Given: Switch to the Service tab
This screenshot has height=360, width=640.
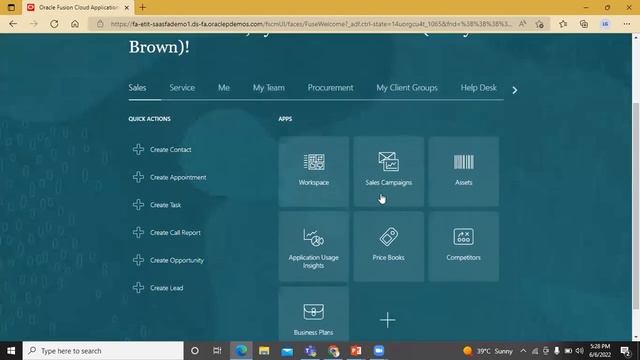Looking at the screenshot, I should click(x=182, y=88).
